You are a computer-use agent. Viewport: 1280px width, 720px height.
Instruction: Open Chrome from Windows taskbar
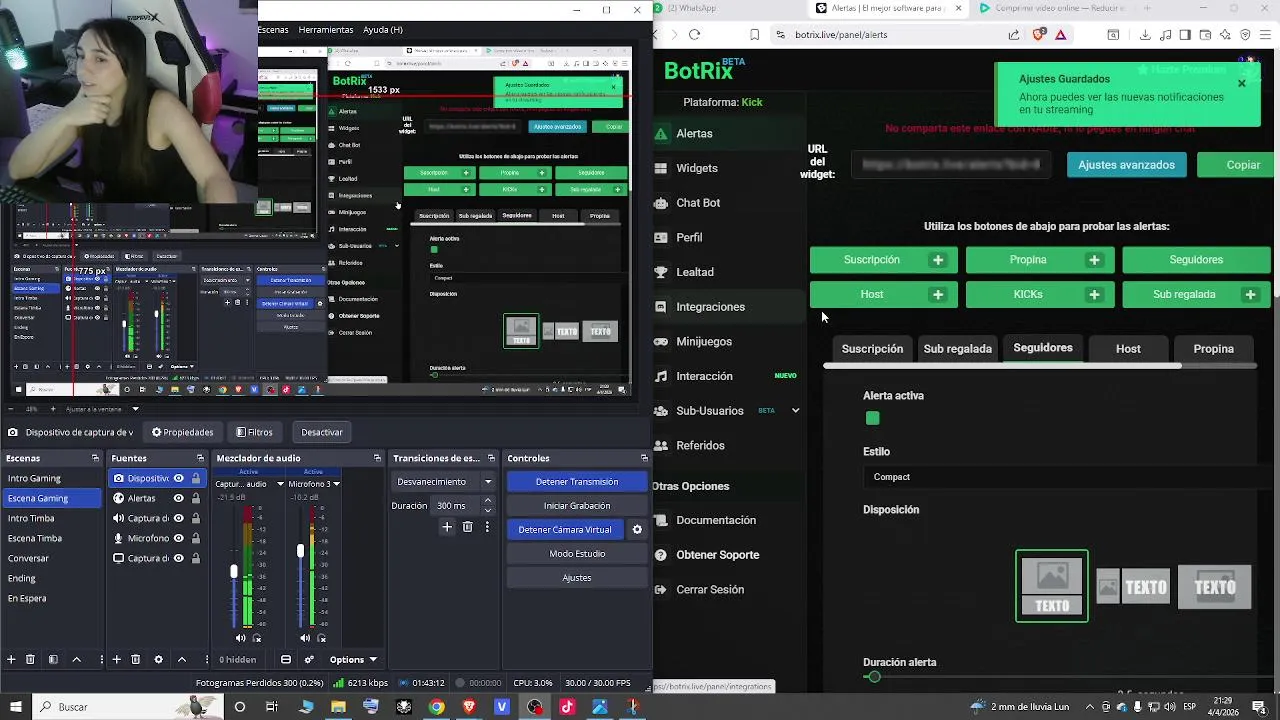[437, 707]
